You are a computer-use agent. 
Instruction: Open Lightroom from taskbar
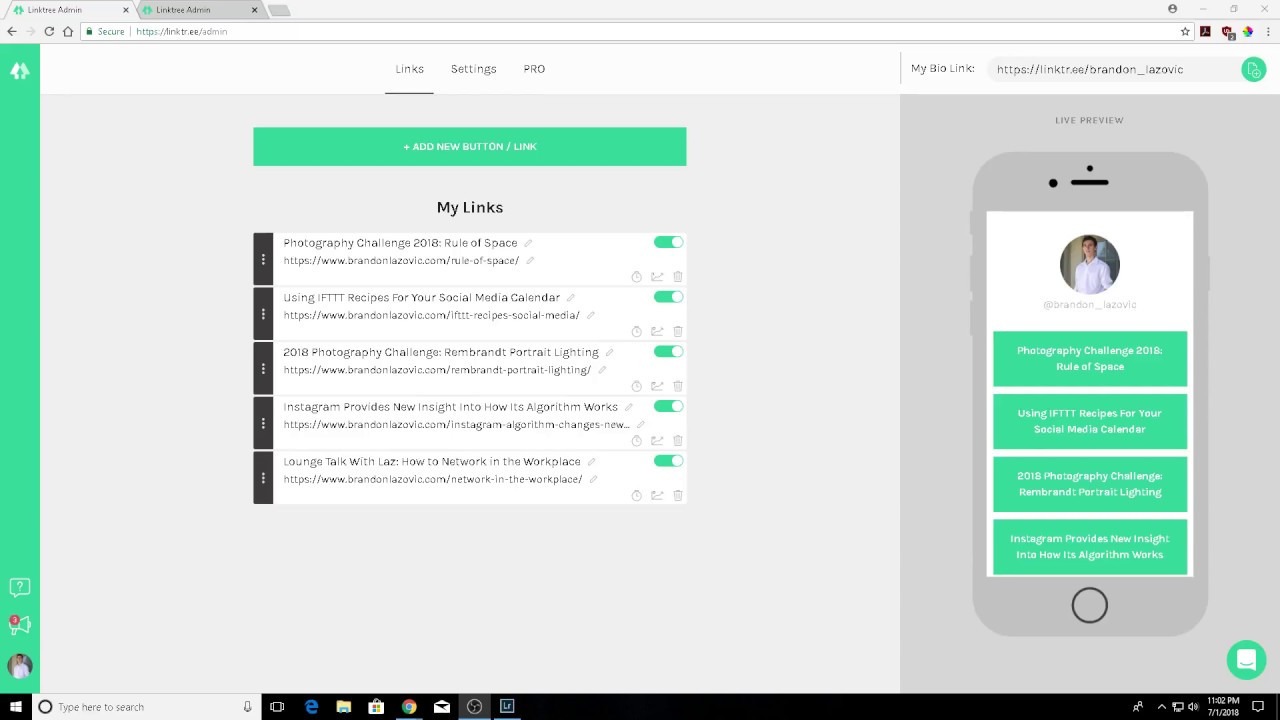tap(507, 707)
